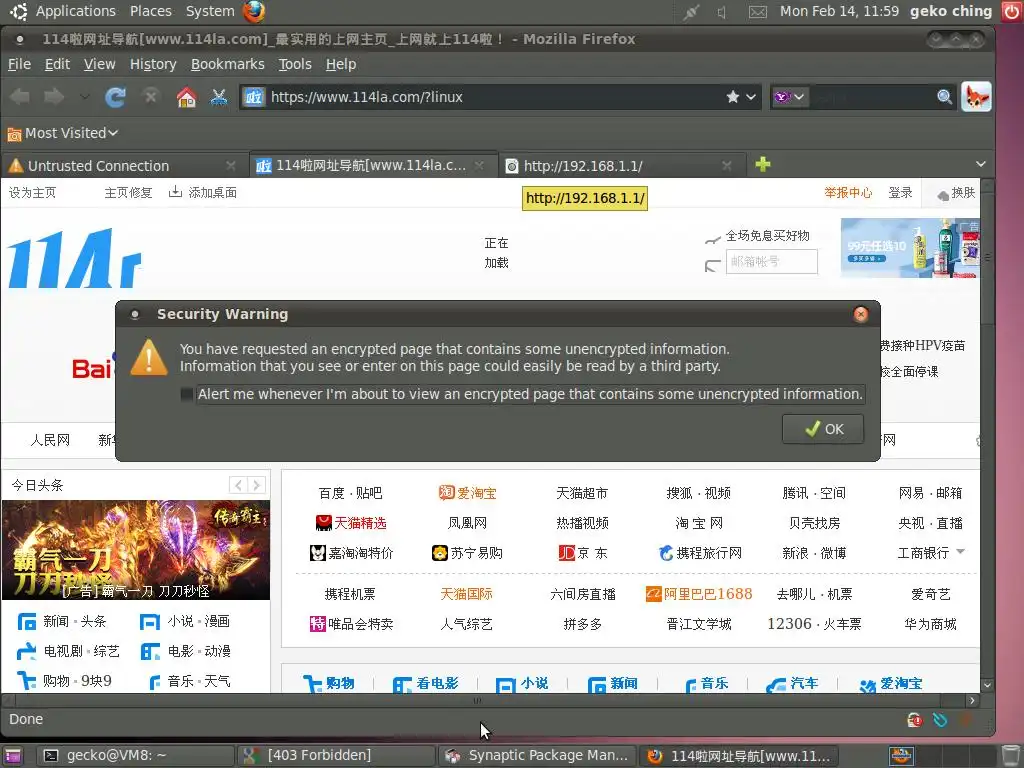Stop loading with the X toolbar icon
Viewport: 1024px width, 768px height.
click(x=151, y=97)
